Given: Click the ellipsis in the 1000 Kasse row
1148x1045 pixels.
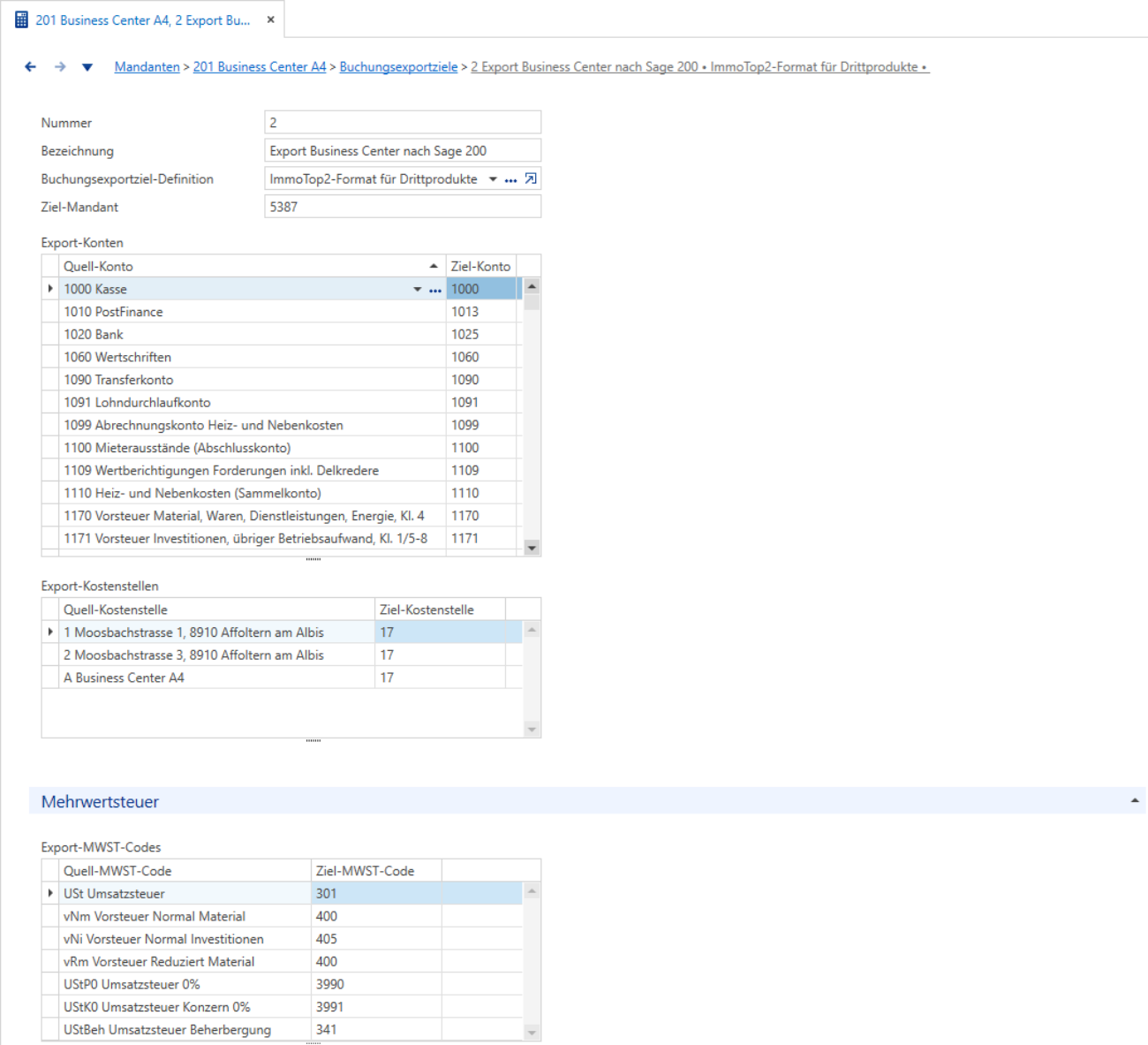Looking at the screenshot, I should click(435, 291).
